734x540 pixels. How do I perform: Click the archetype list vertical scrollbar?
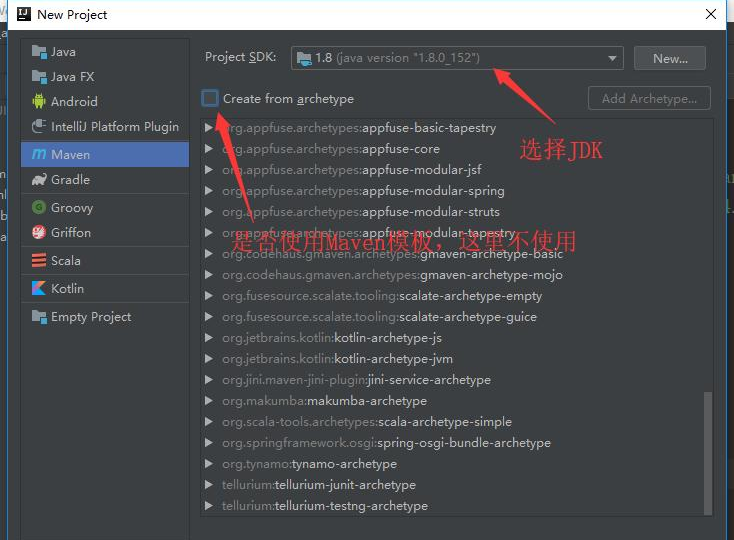pyautogui.click(x=708, y=453)
